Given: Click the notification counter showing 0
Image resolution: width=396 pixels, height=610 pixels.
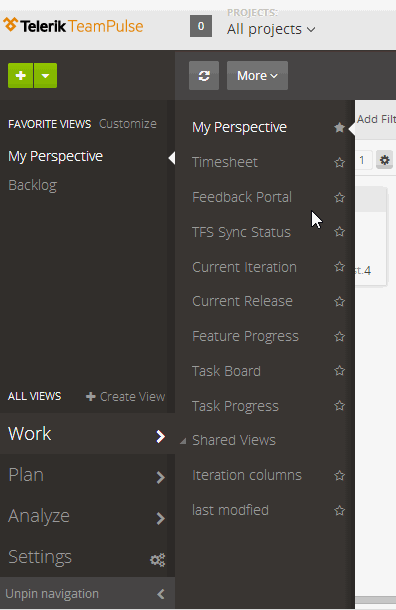Looking at the screenshot, I should [201, 26].
